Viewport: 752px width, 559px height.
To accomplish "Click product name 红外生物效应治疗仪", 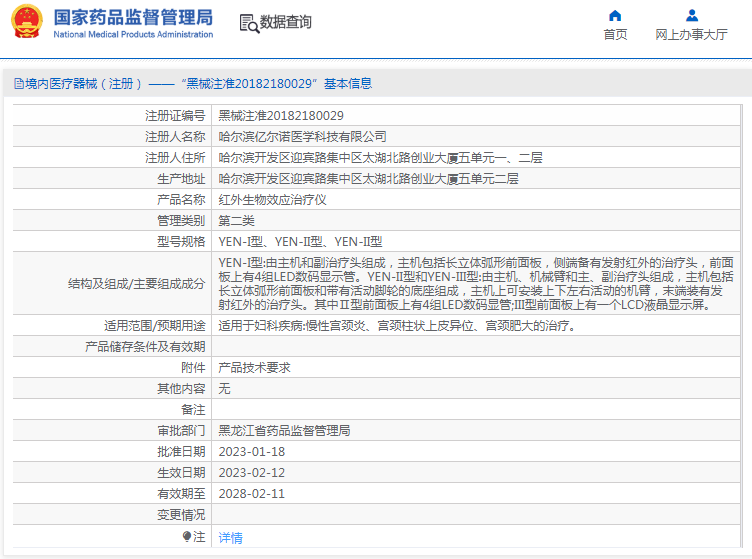I will click(273, 199).
